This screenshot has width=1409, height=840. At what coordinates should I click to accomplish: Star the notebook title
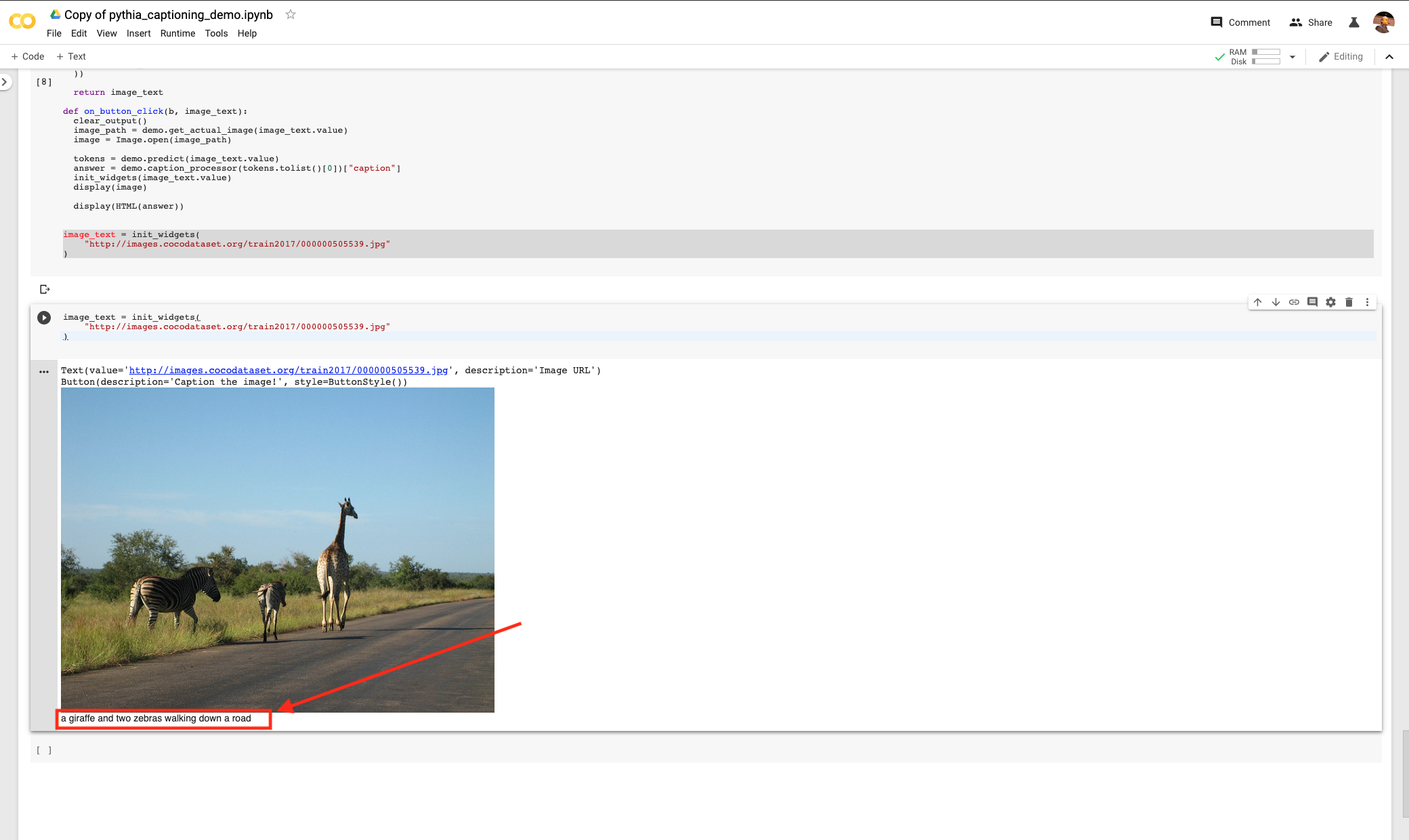click(x=291, y=14)
